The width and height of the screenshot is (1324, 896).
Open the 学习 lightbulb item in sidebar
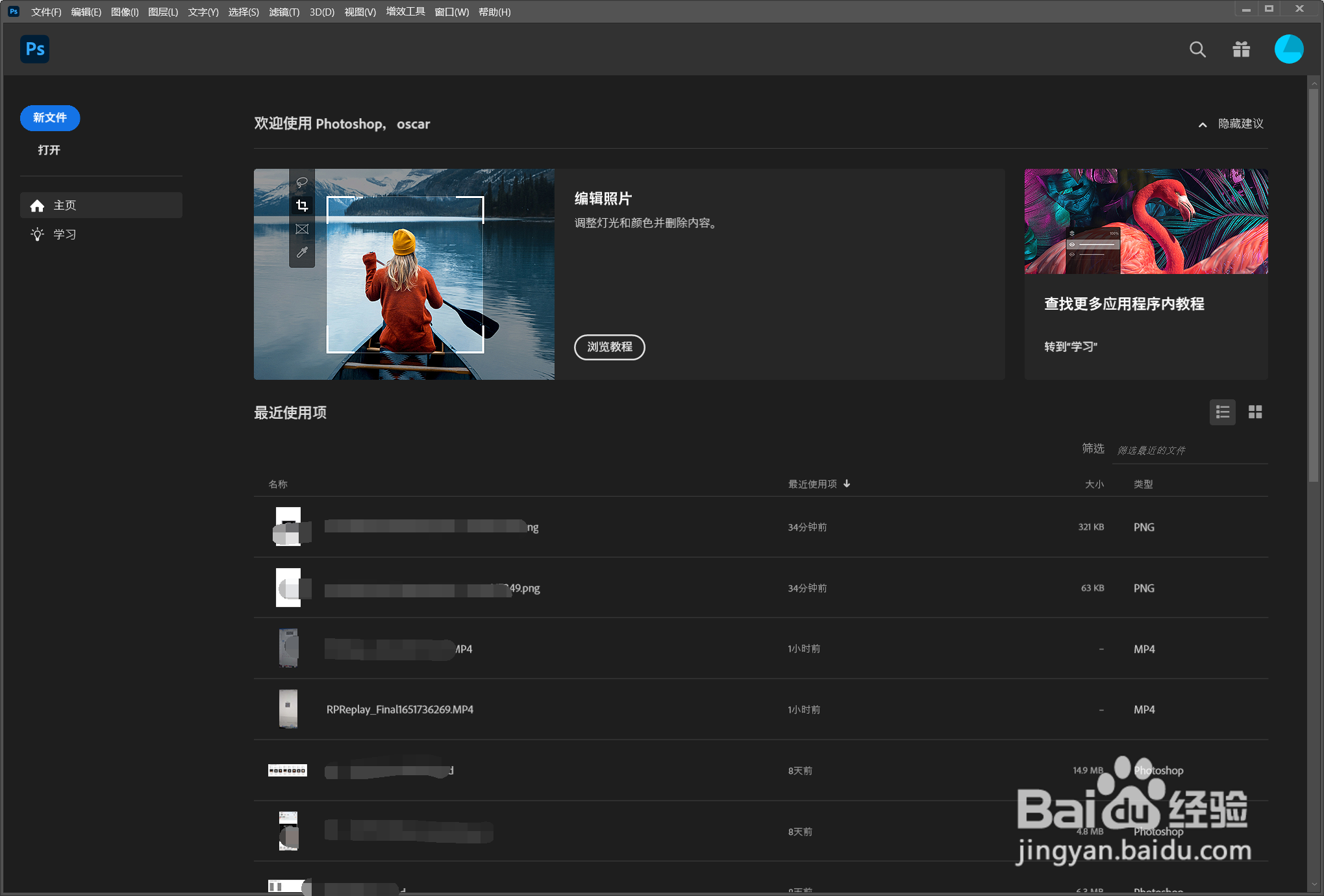(x=64, y=234)
